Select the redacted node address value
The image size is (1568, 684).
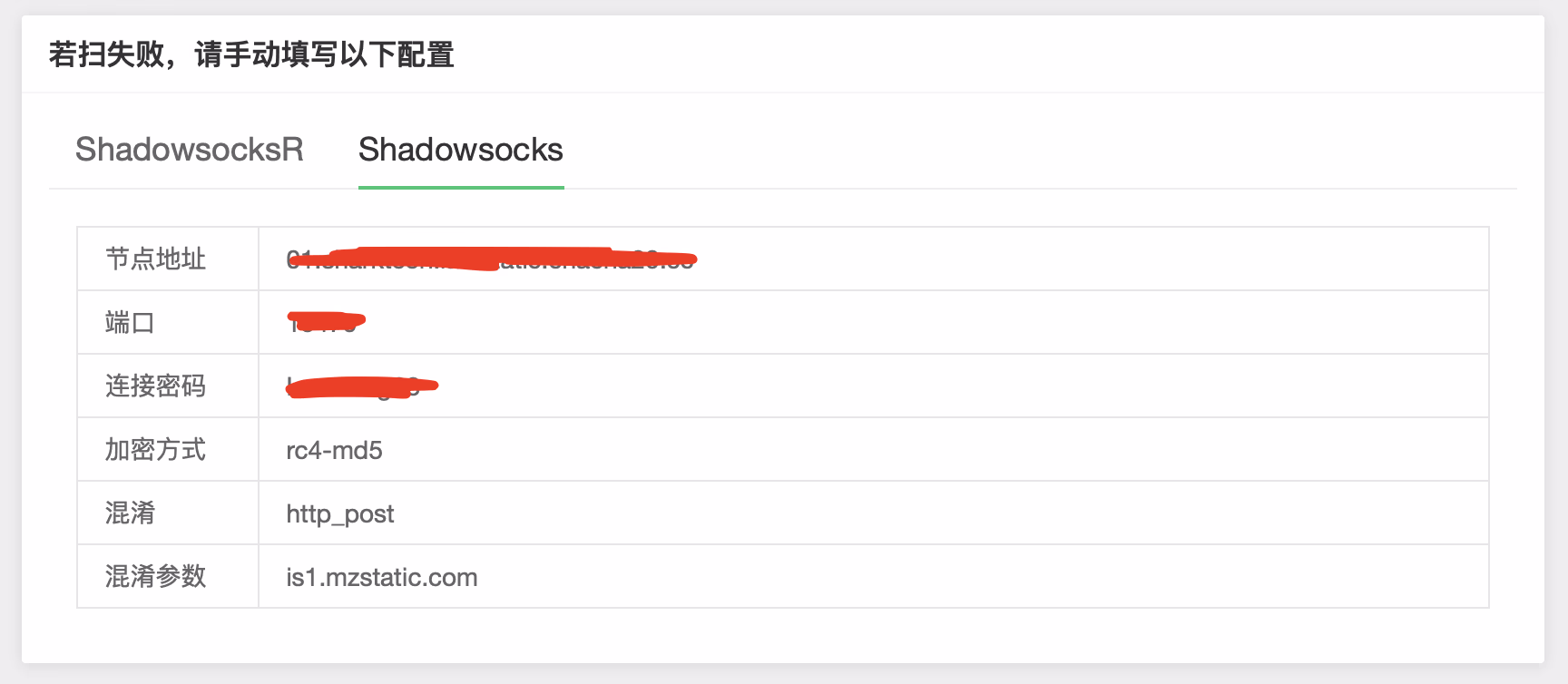pos(490,259)
